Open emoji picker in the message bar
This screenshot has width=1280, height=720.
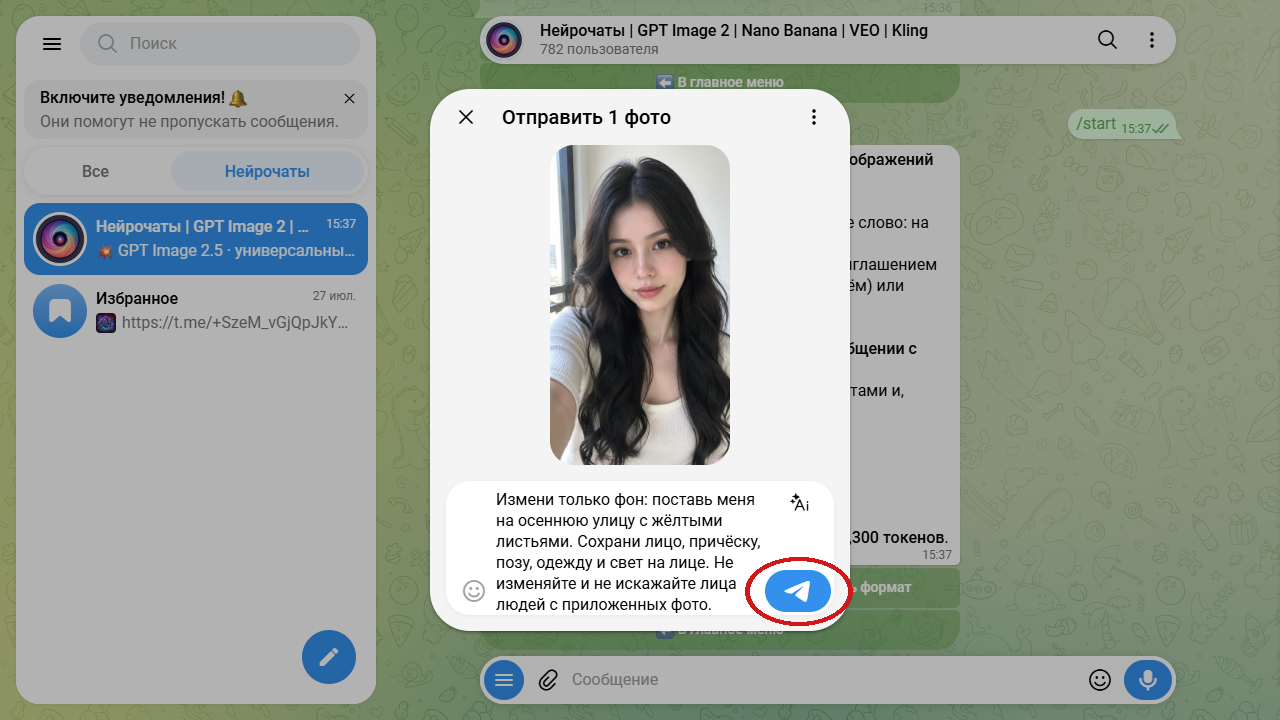[1100, 680]
